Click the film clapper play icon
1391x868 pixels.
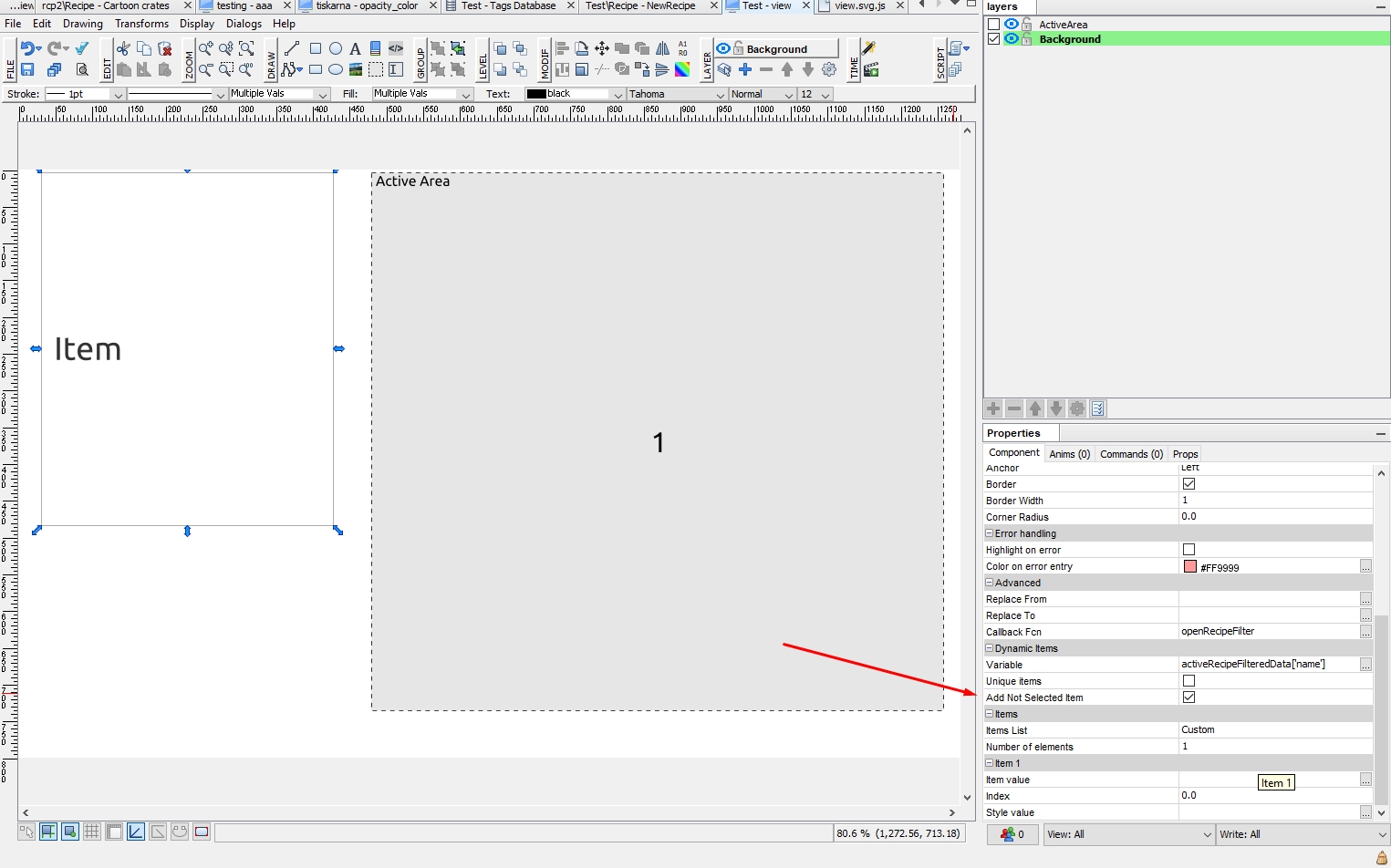[871, 69]
